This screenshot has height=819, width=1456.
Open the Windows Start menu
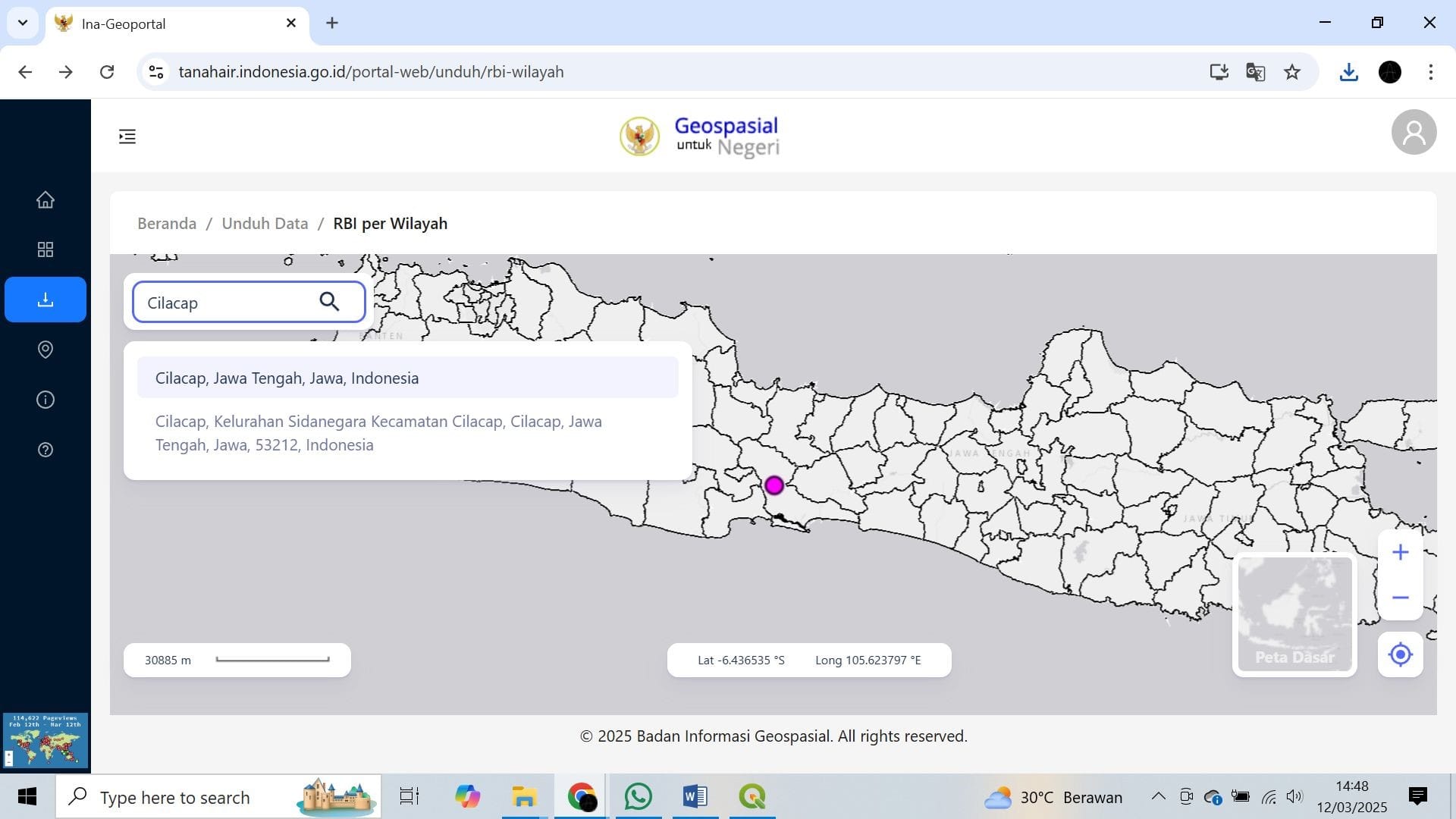pyautogui.click(x=27, y=796)
